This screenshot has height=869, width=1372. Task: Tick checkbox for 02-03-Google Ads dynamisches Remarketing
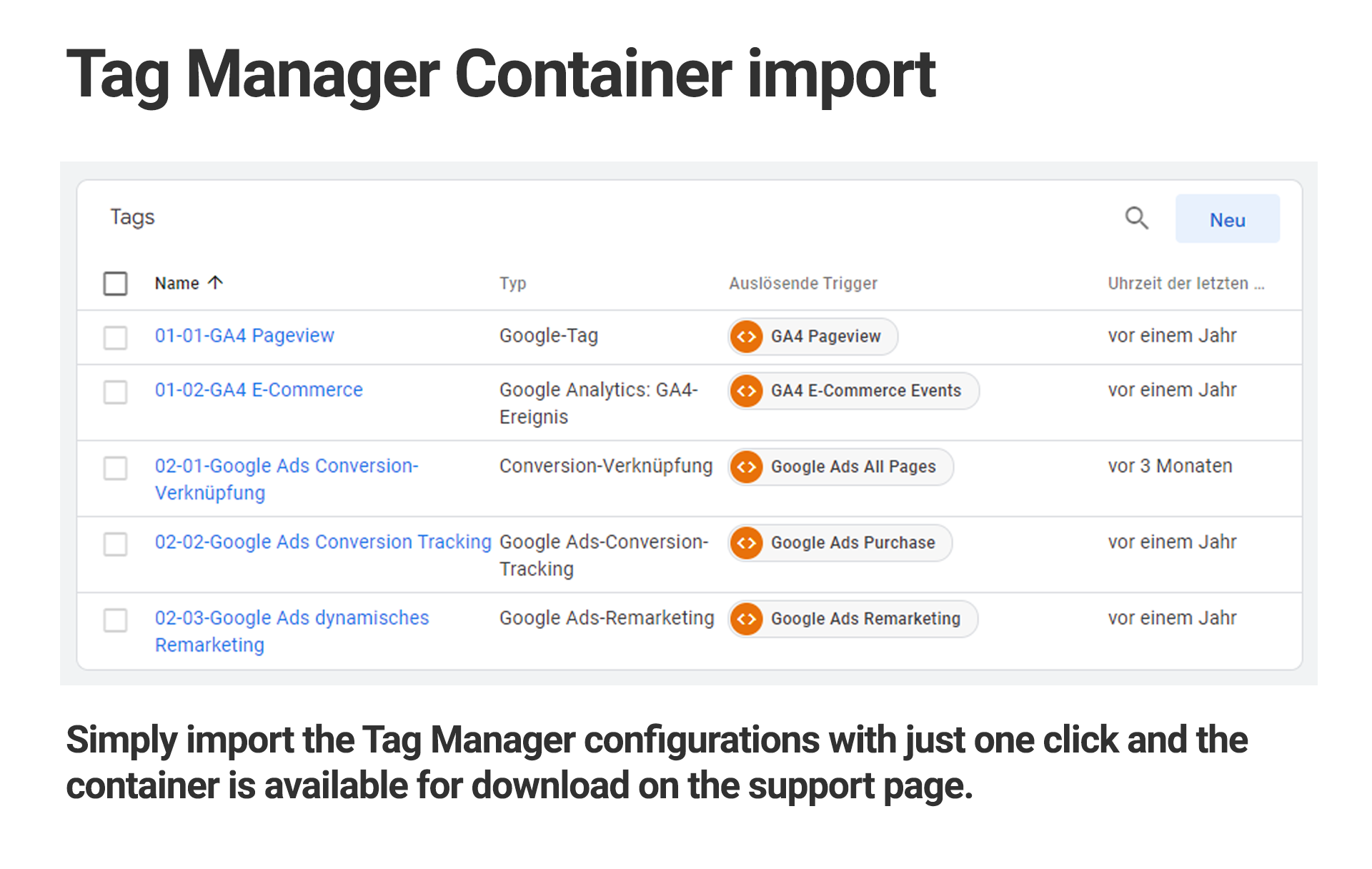tap(115, 620)
